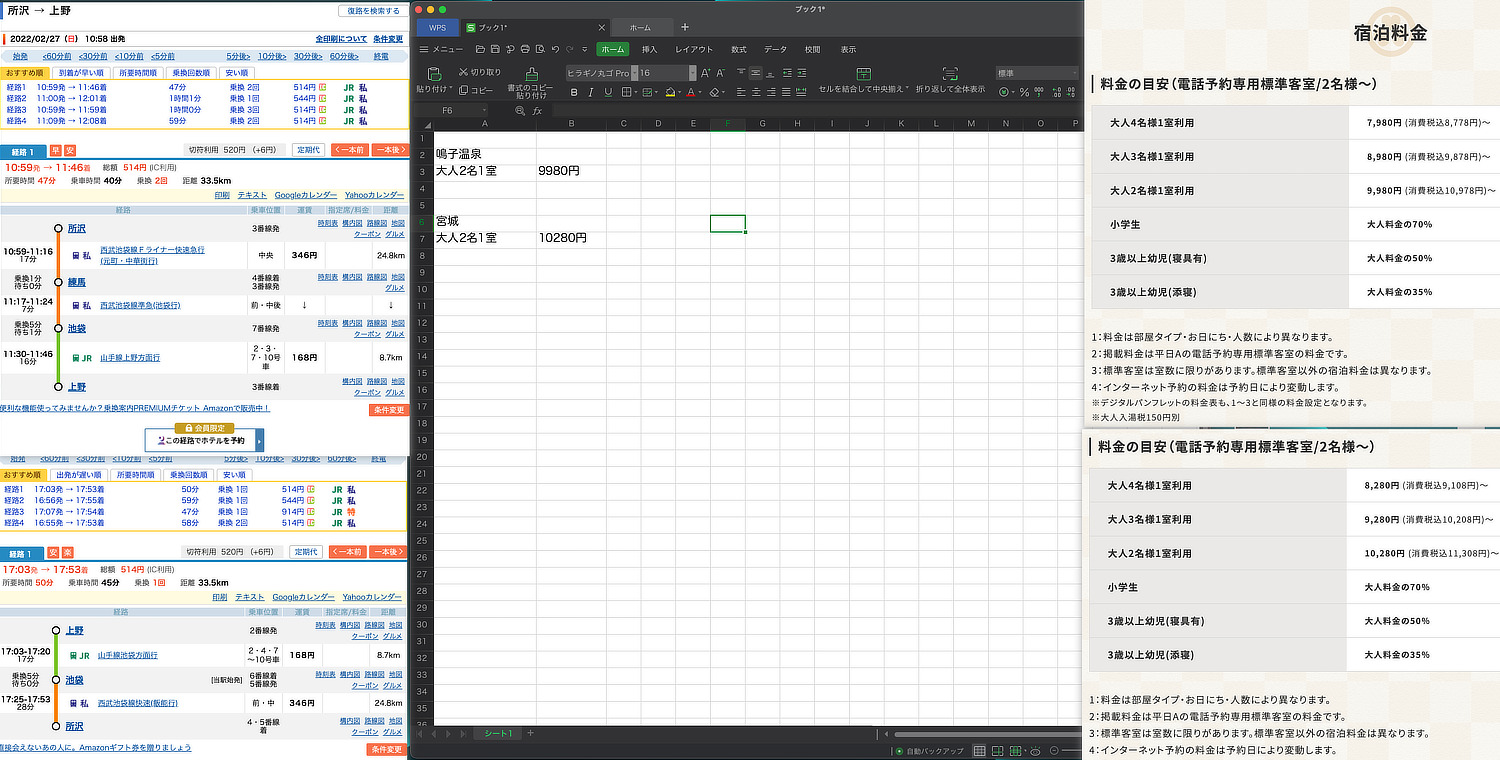This screenshot has height=760, width=1500.
Task: Click the Open folder icon in quick toolbar
Action: point(480,49)
